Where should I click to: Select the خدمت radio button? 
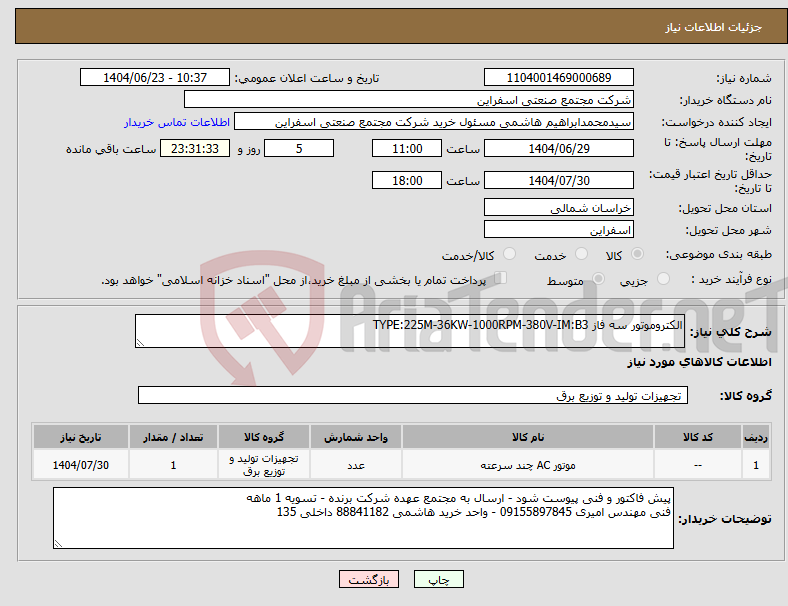tap(581, 254)
